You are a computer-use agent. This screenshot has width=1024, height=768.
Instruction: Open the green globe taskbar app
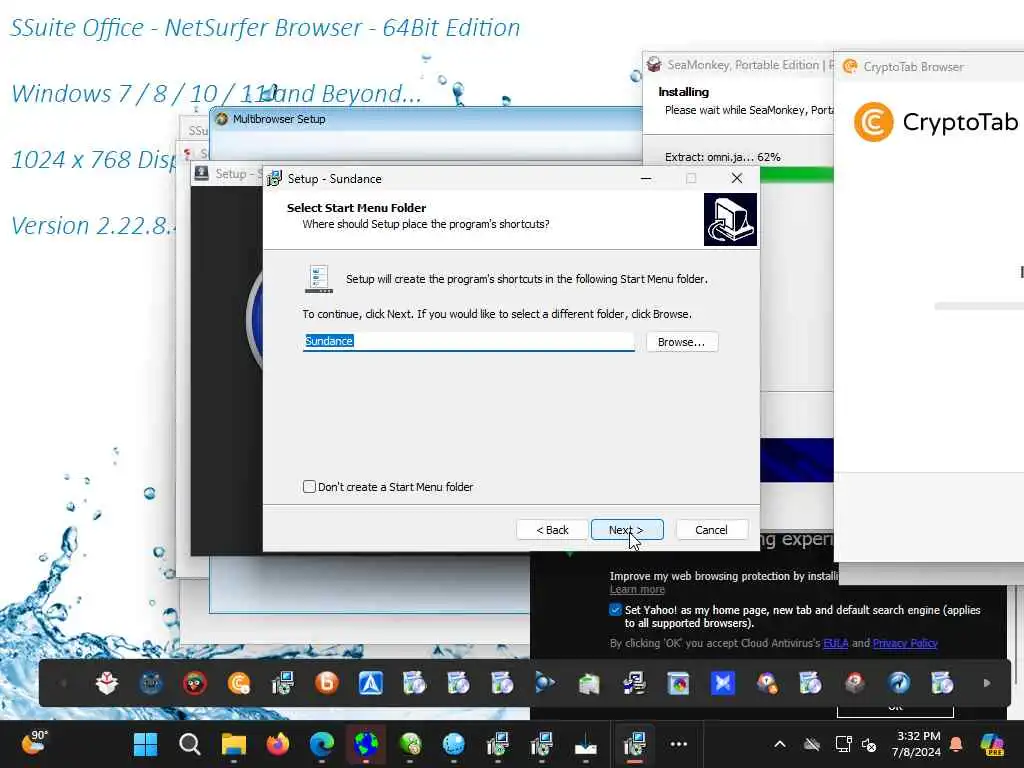[x=409, y=744]
